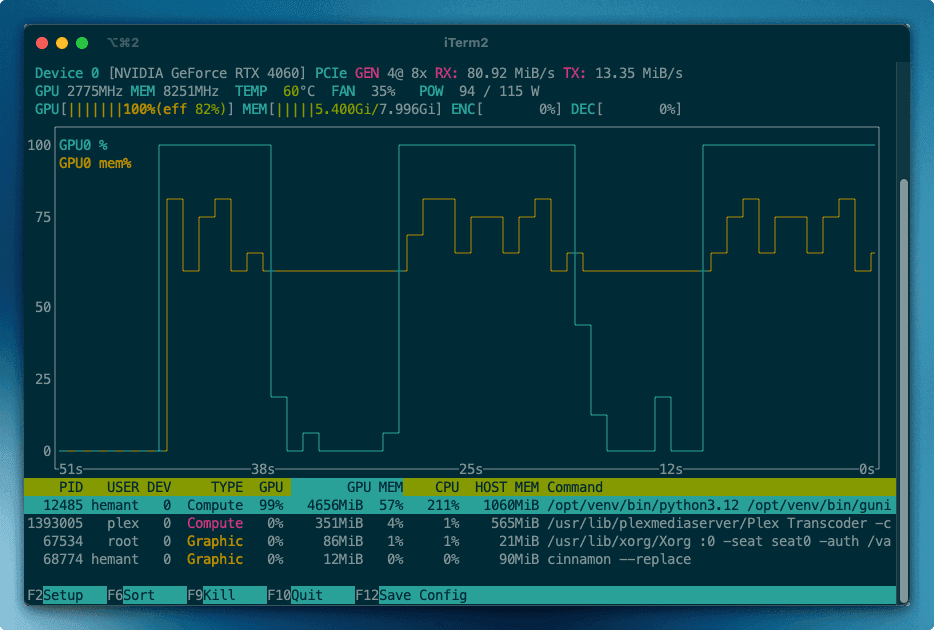Click the 12s time axis label
934x630 pixels.
click(671, 469)
